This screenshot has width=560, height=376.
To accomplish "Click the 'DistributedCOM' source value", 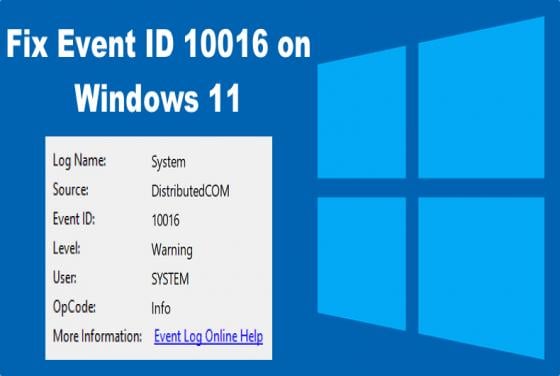I will pyautogui.click(x=190, y=191).
